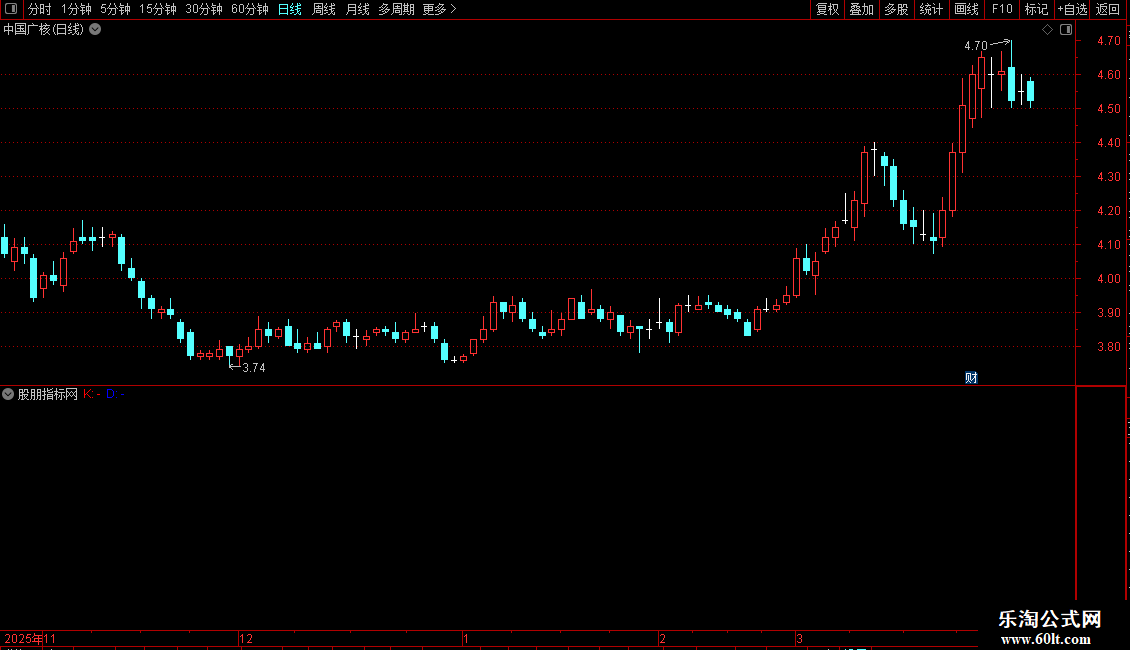Click the diamond marker icon above chart
Viewport: 1130px width, 650px height.
pos(1048,30)
